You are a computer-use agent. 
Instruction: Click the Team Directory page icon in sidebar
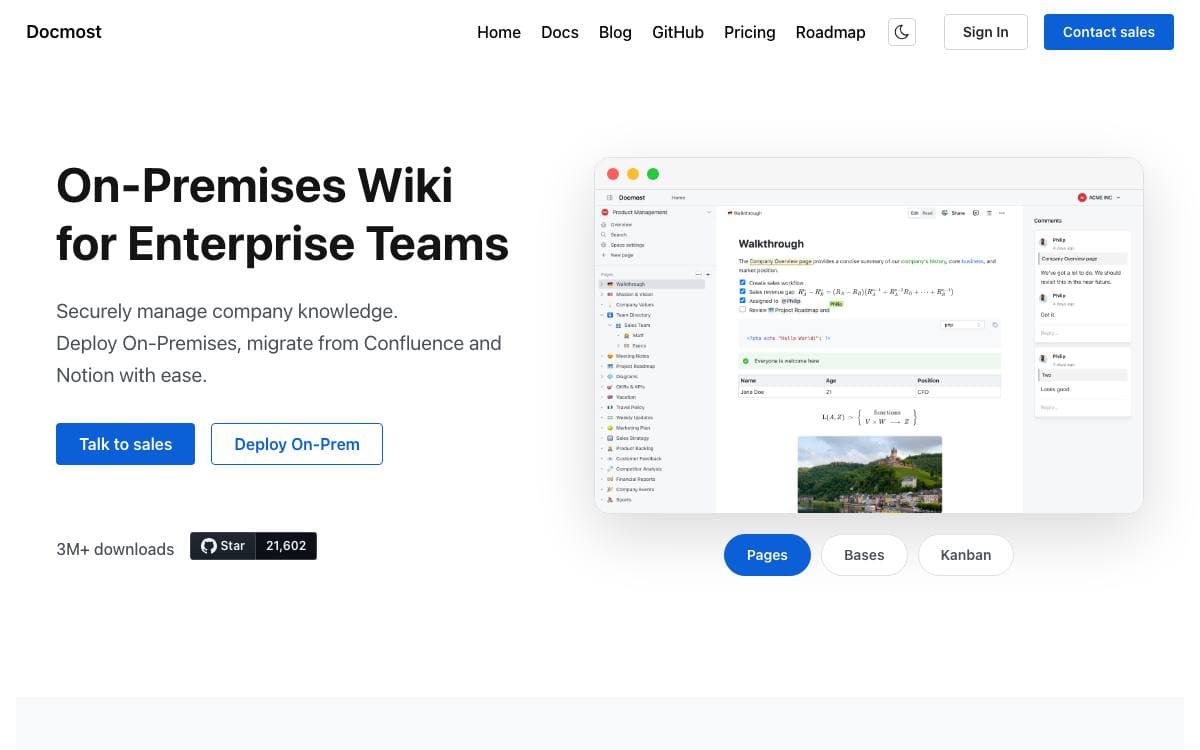click(610, 315)
